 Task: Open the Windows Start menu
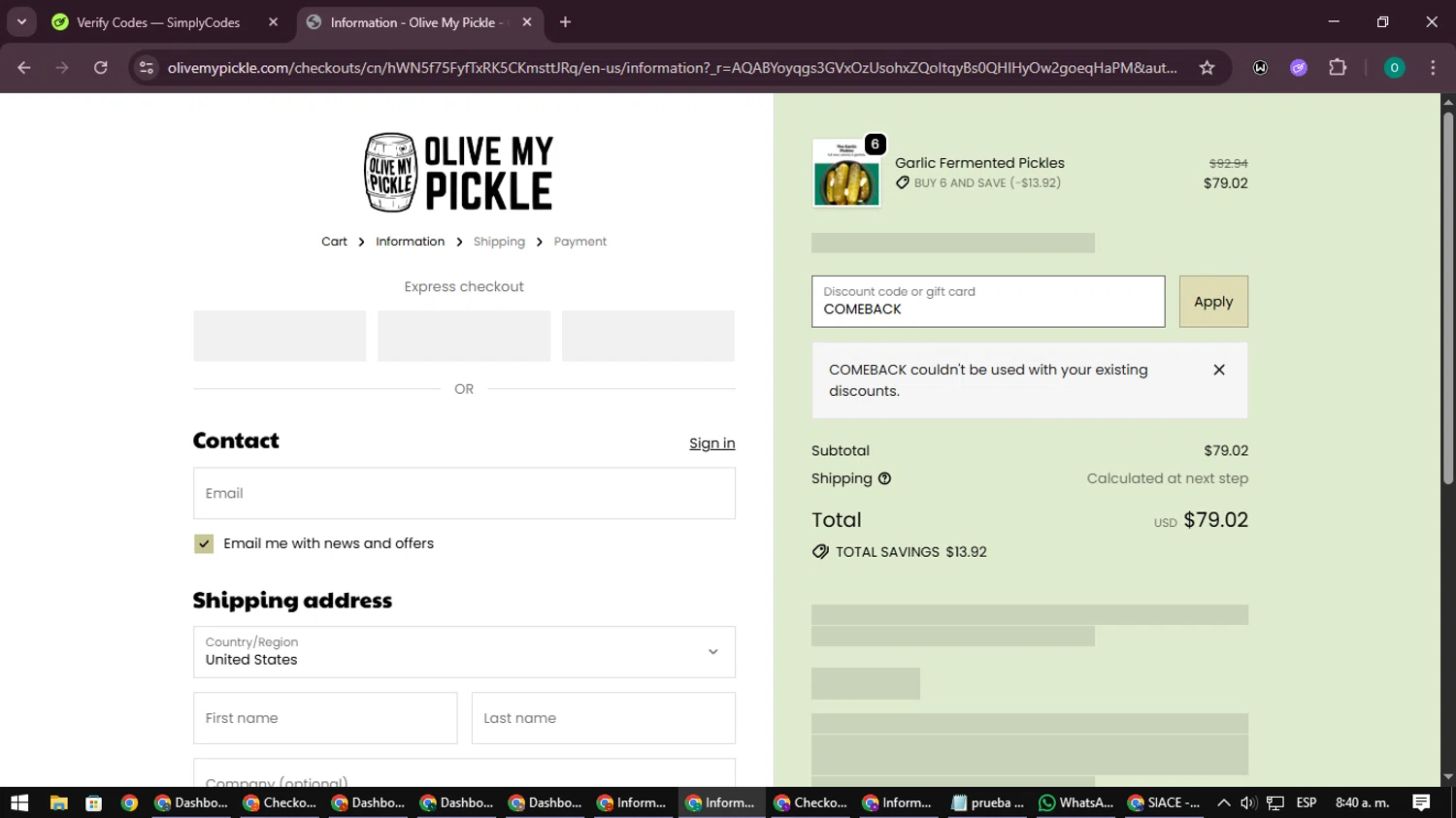click(19, 802)
